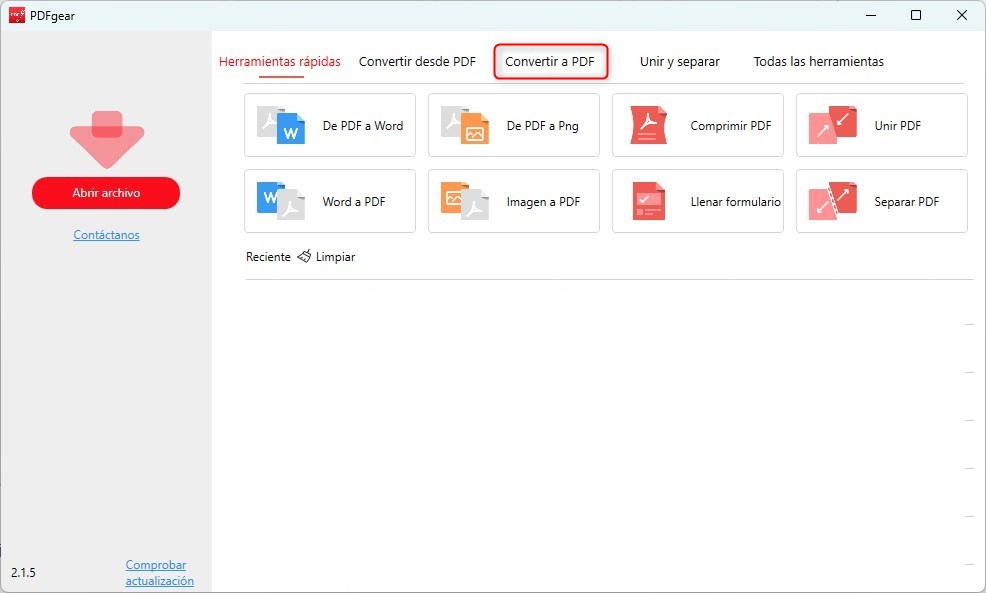Viewport: 986px width, 593px height.
Task: Go to Unir y separar tab
Action: click(680, 62)
